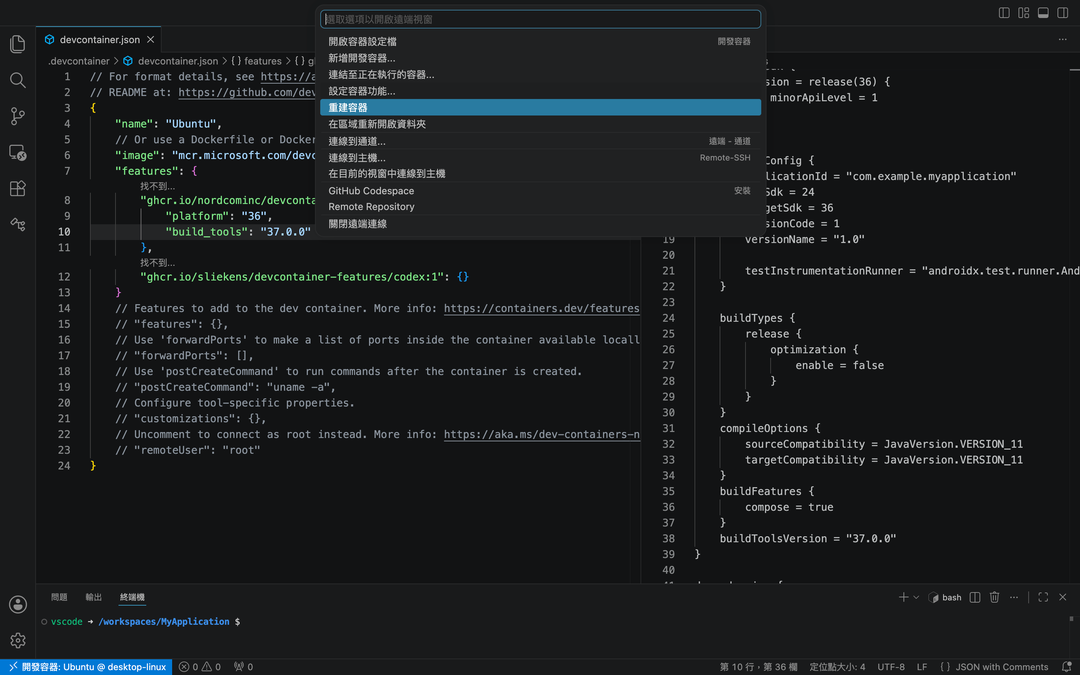
Task: Maximize the terminal panel size
Action: click(x=1043, y=597)
